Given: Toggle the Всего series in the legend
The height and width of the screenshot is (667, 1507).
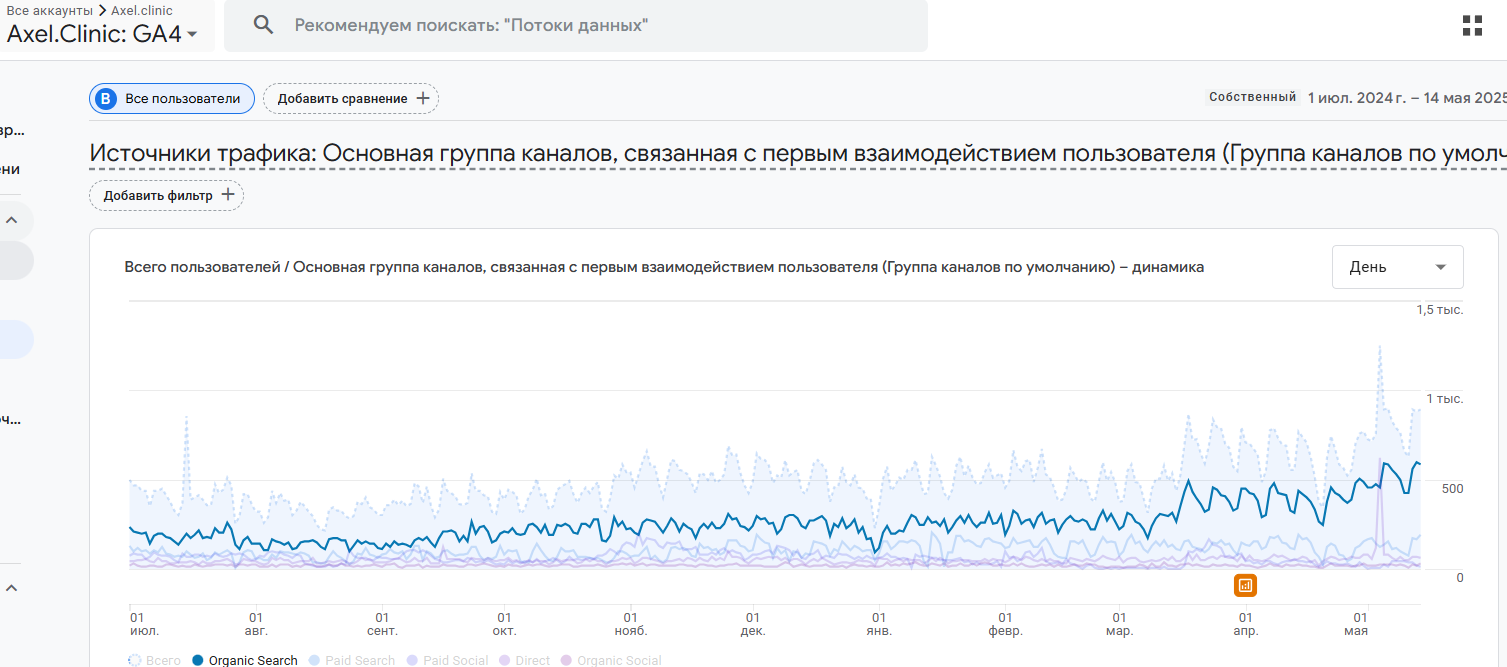Looking at the screenshot, I should 155,660.
